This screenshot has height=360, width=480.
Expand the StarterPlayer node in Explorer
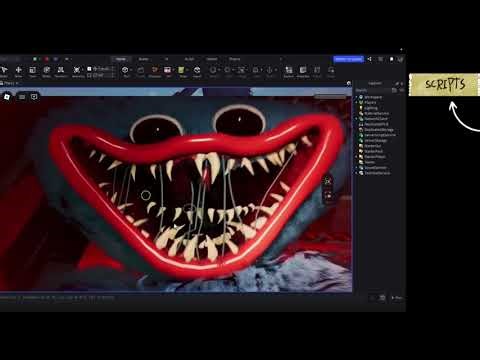(356, 157)
